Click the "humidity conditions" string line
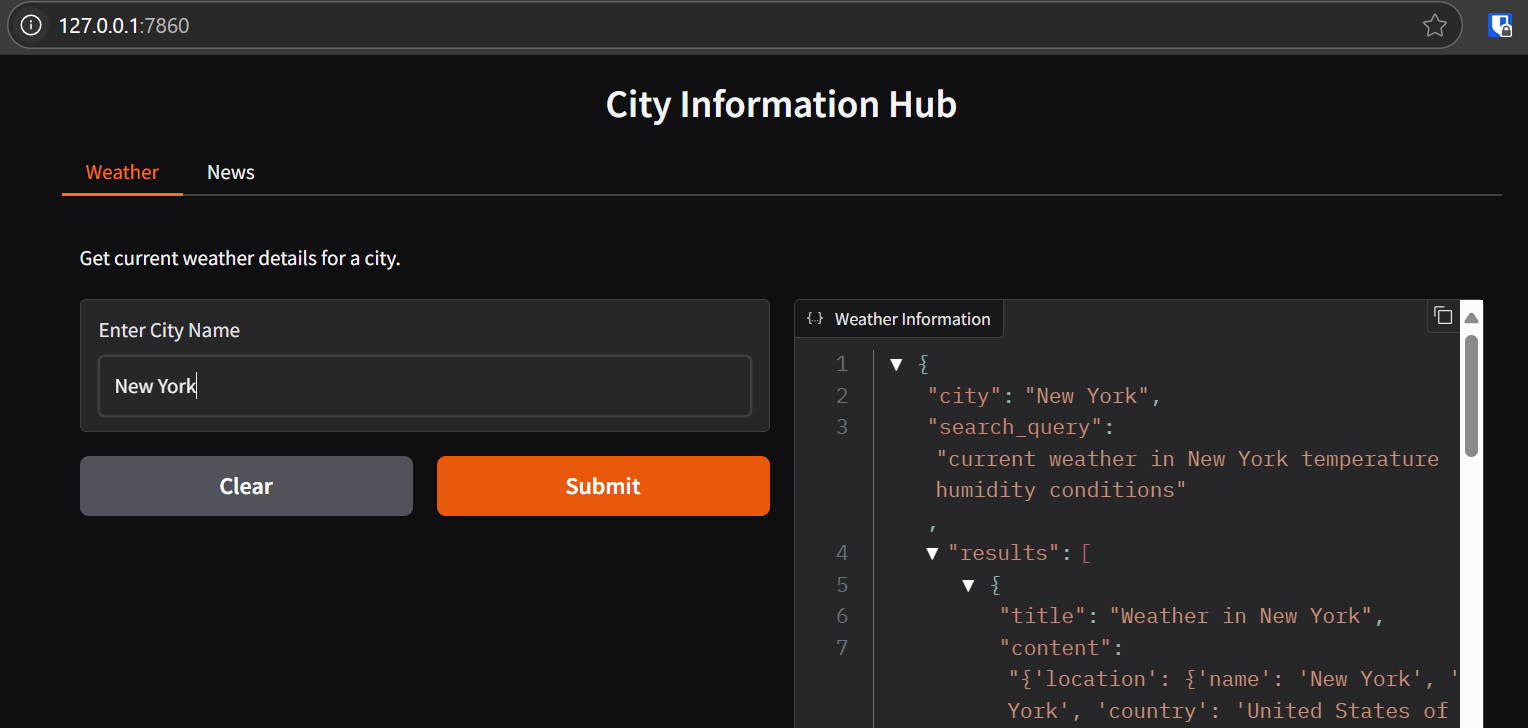This screenshot has width=1528, height=728. pyautogui.click(x=1061, y=490)
